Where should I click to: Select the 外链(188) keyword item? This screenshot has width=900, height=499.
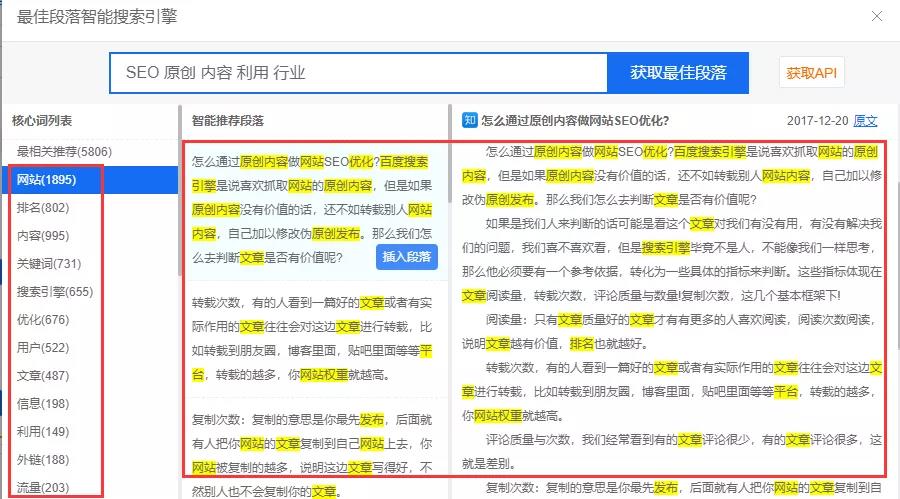(43, 460)
